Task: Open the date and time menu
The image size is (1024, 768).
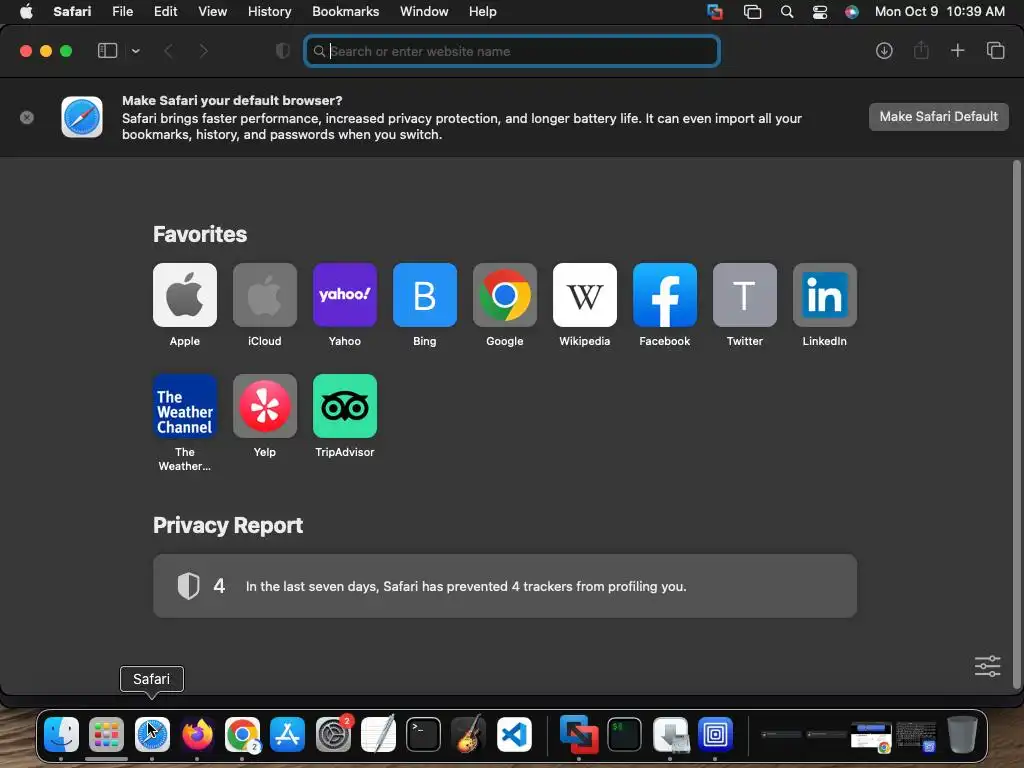Action: [940, 11]
